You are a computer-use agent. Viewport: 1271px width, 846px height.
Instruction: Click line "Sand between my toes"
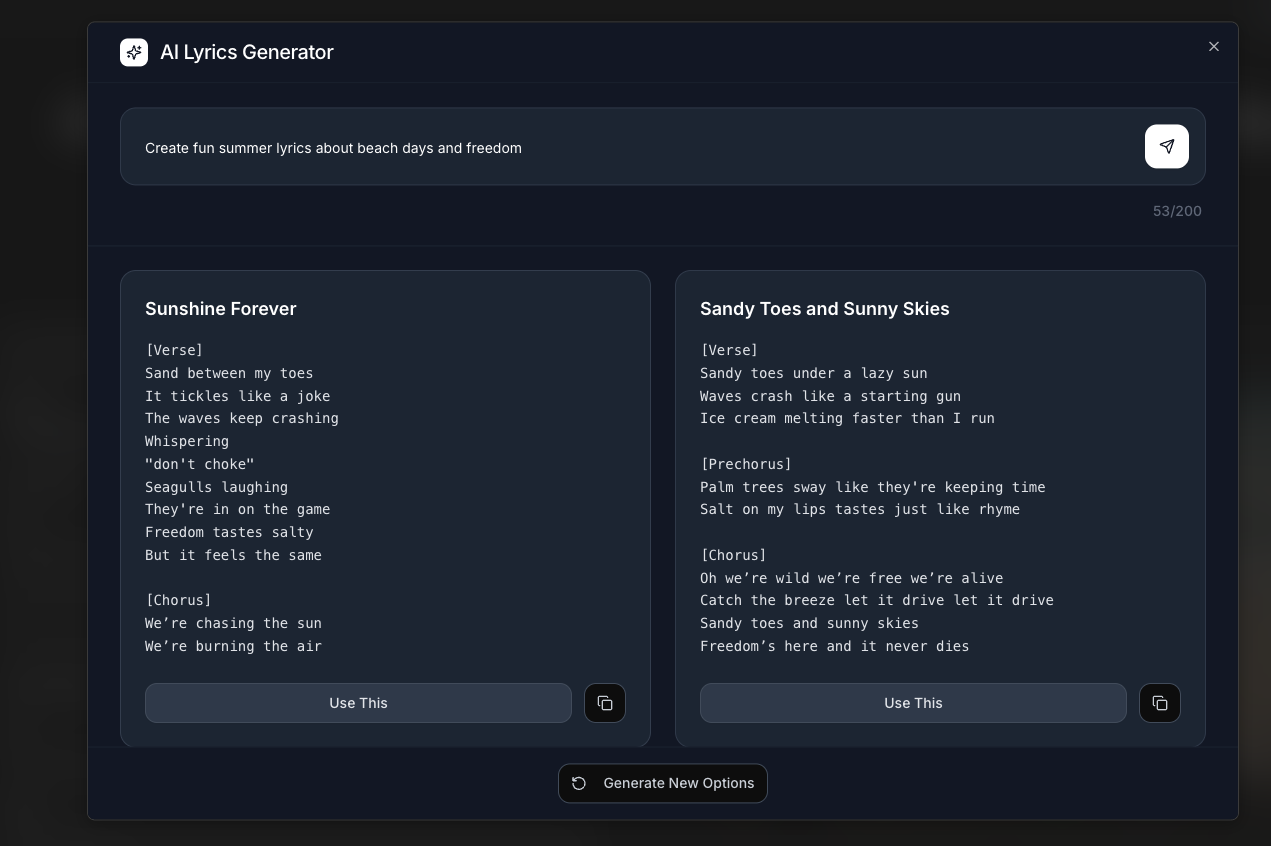coord(229,373)
